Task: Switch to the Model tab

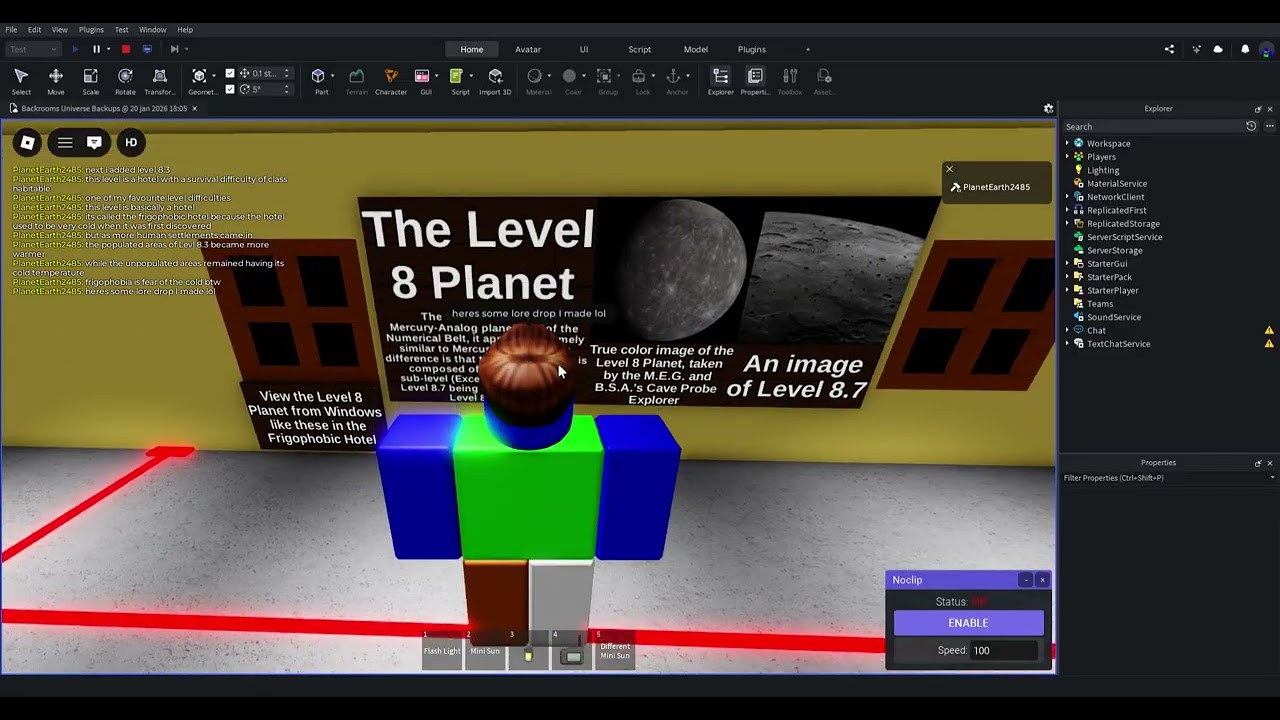Action: click(696, 49)
